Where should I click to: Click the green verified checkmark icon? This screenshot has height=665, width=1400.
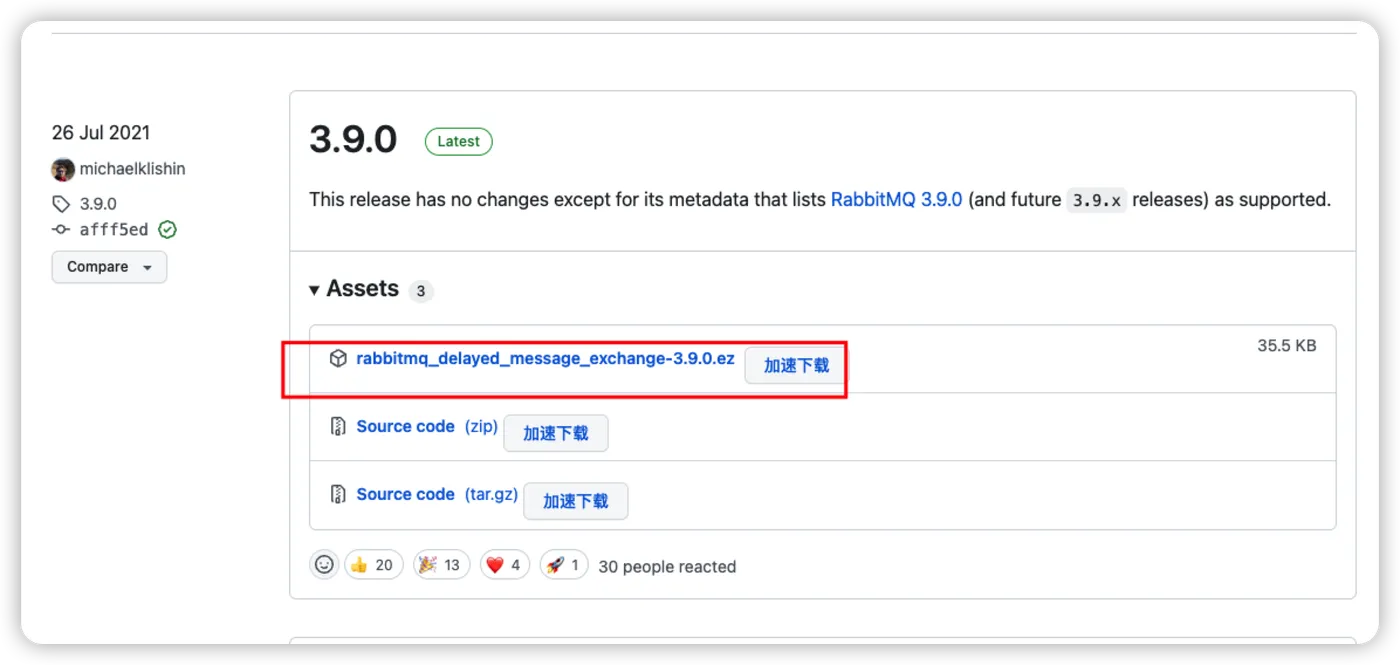[167, 230]
